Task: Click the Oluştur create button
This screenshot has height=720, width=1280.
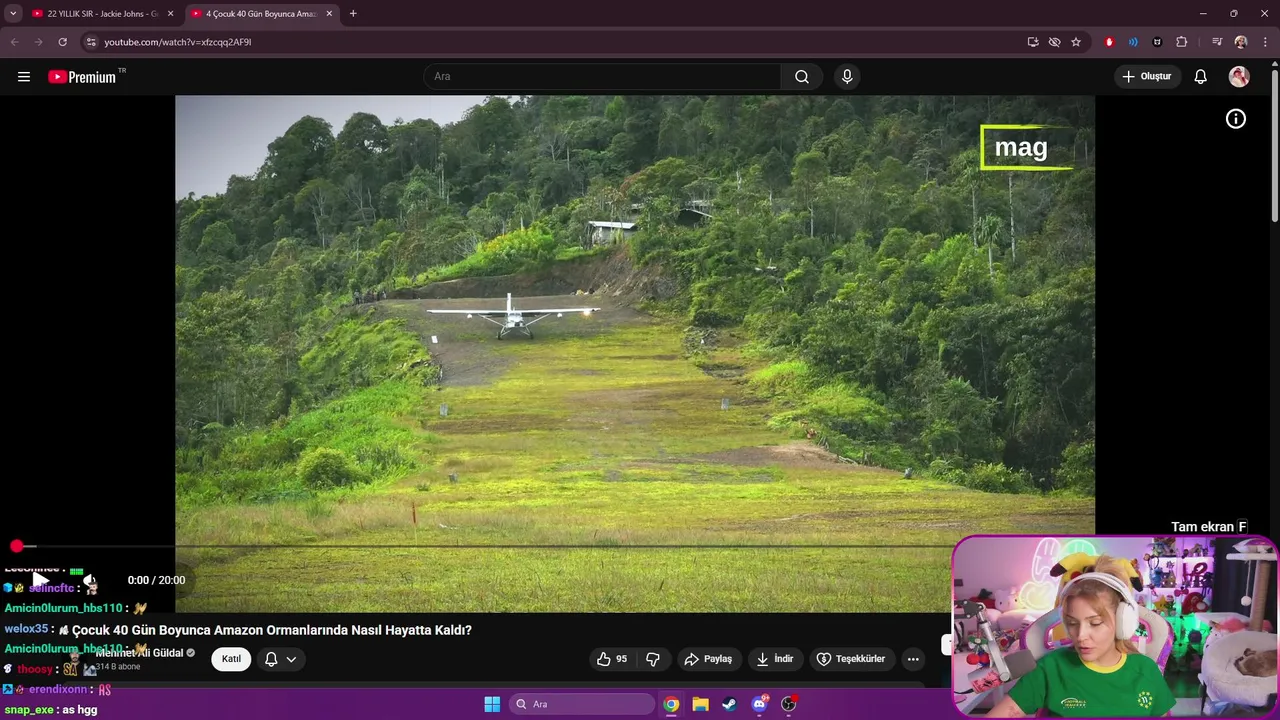Action: pyautogui.click(x=1147, y=77)
